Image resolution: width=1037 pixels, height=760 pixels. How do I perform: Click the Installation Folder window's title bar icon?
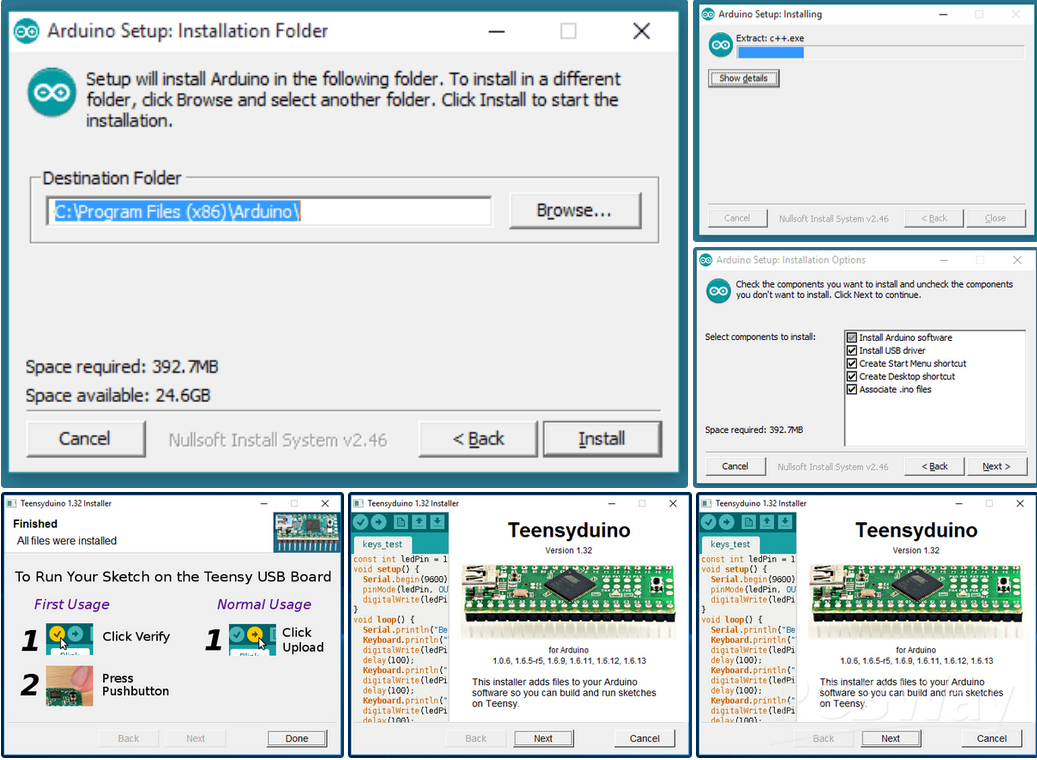(x=27, y=31)
